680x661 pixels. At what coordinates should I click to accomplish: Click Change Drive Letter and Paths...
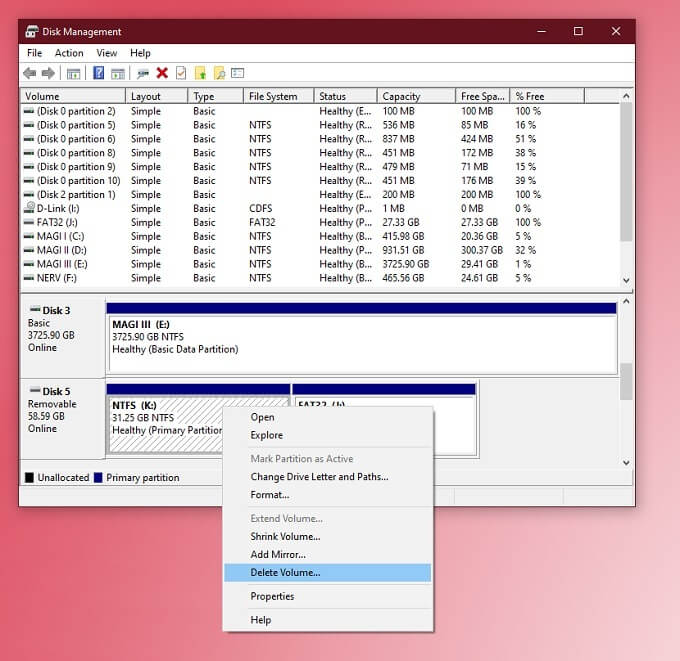(x=319, y=477)
